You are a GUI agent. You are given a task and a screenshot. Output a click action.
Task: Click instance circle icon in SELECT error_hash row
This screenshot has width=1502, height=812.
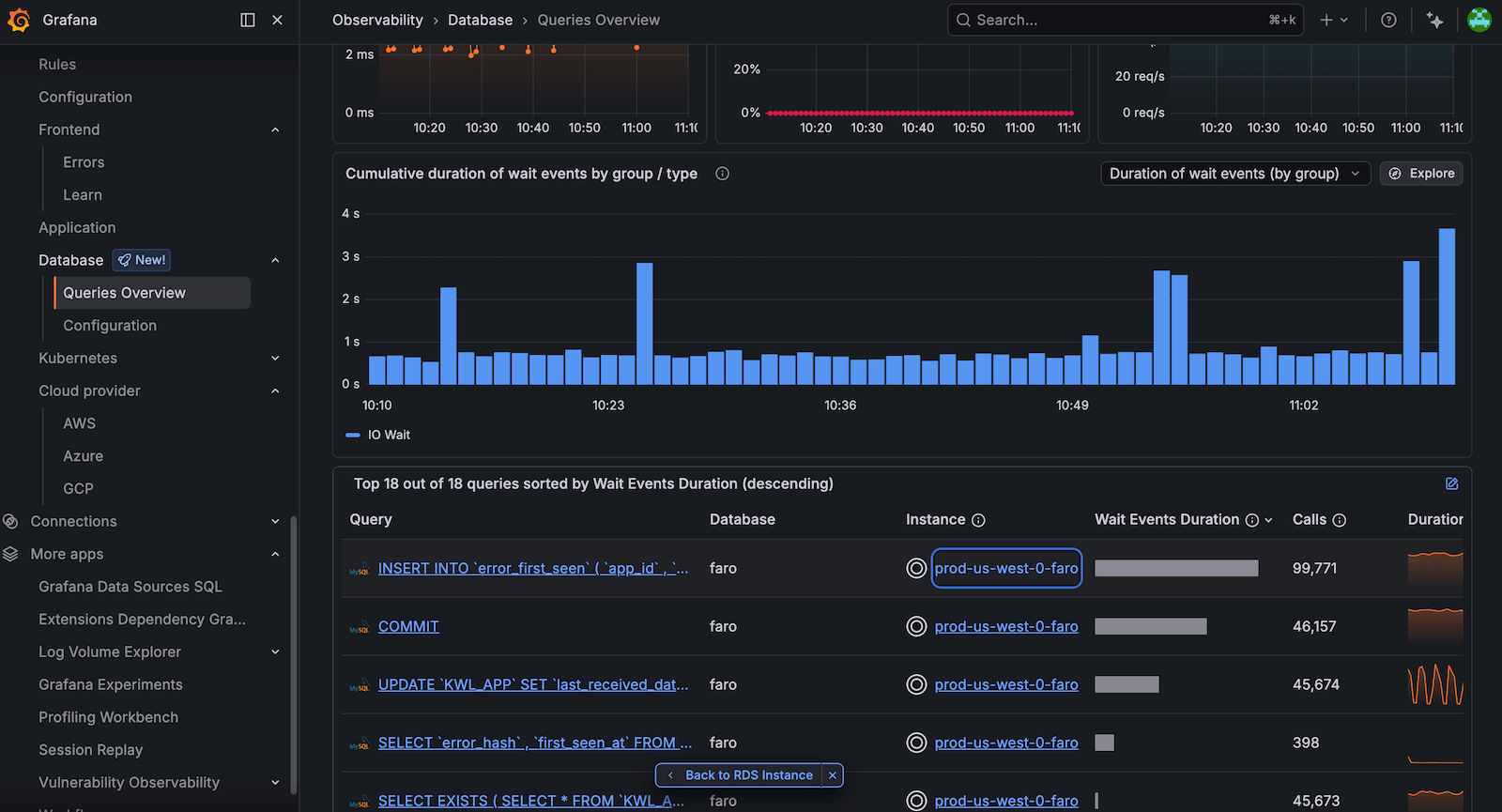pyautogui.click(x=916, y=743)
